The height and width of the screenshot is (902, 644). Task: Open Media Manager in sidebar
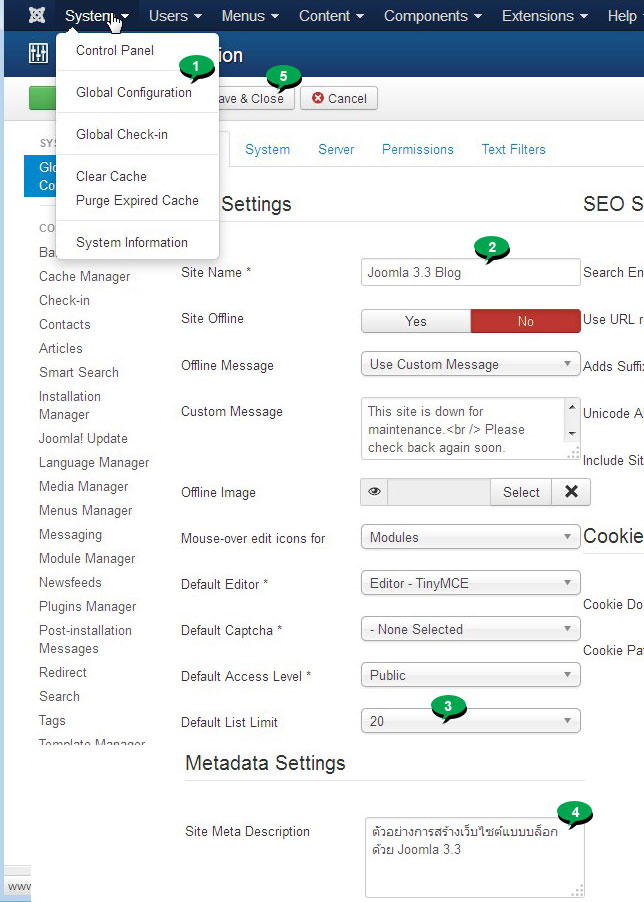click(83, 487)
